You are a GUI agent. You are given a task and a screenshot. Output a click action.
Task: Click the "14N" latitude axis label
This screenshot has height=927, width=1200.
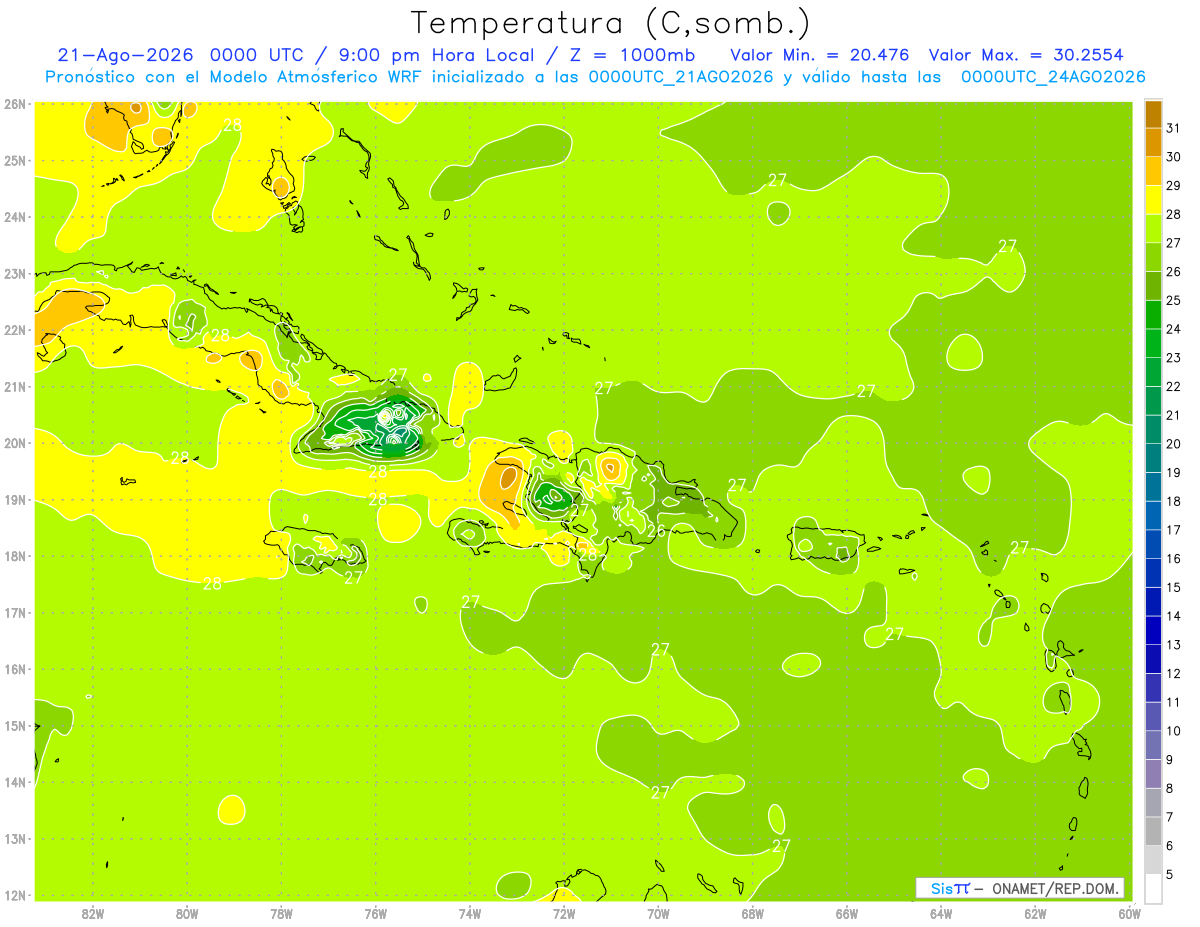(14, 782)
